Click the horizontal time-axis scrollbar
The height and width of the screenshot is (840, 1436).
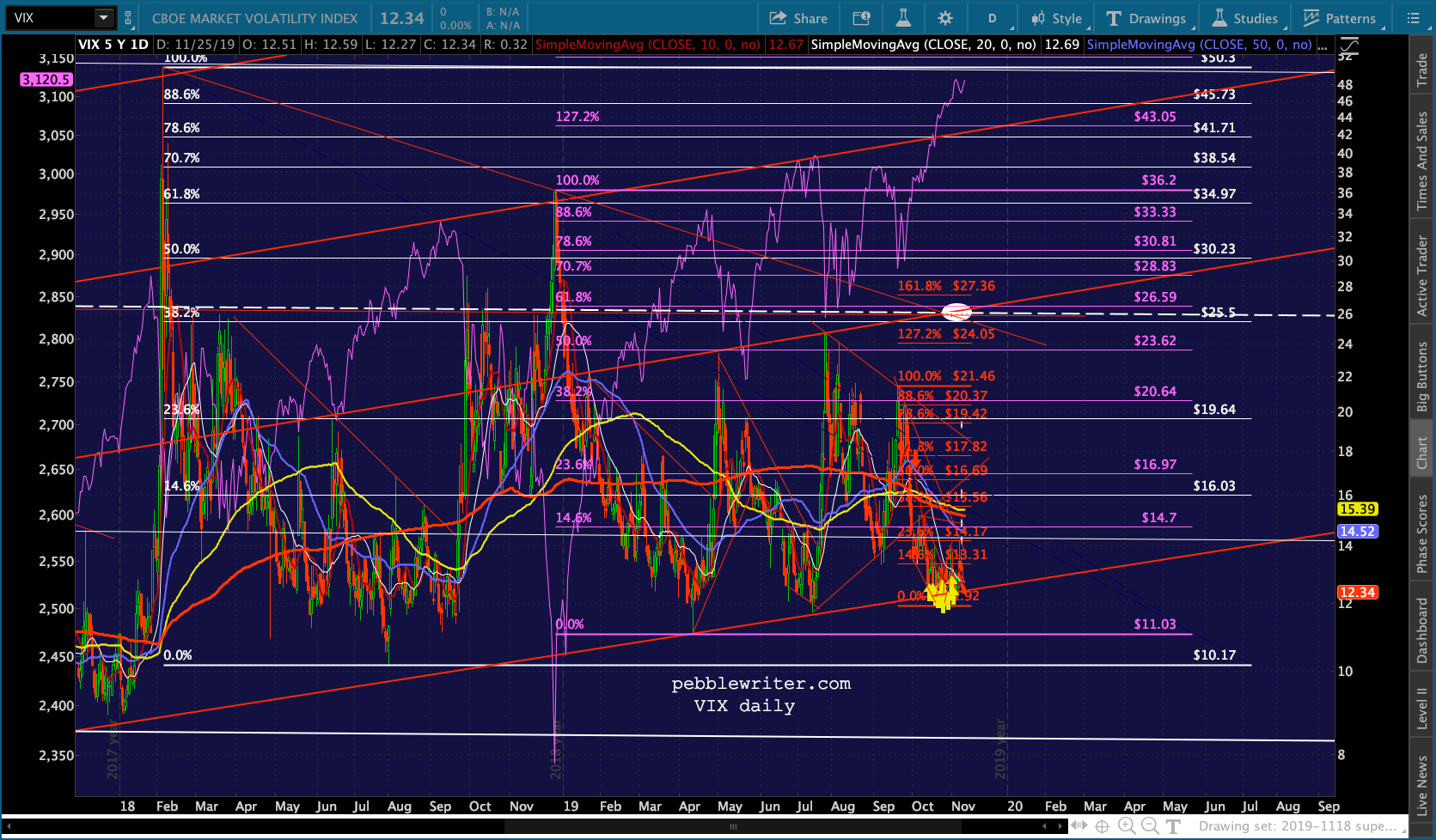[733, 826]
